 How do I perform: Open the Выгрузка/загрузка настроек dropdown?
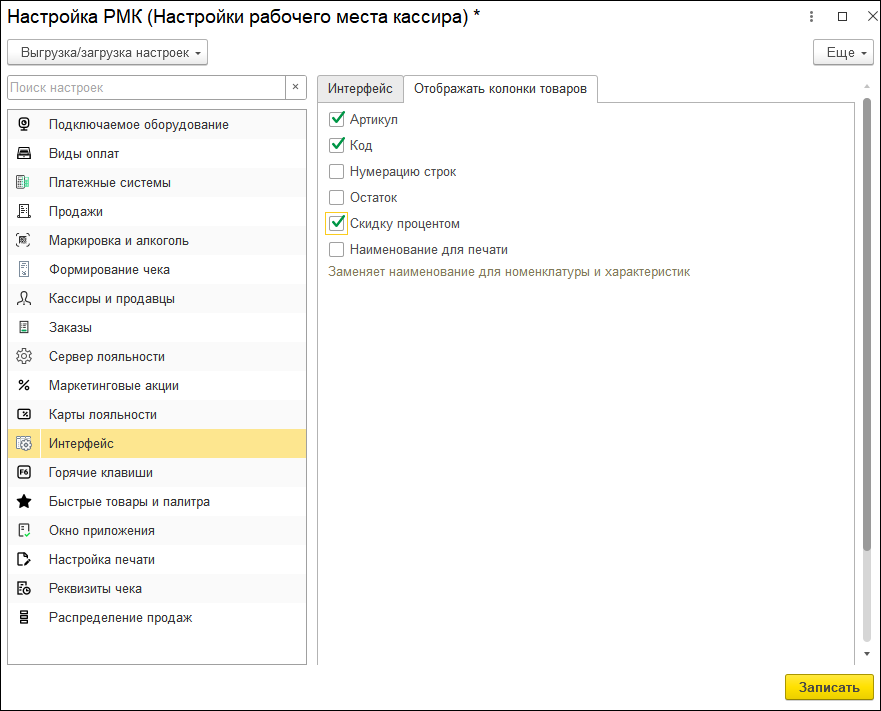pyautogui.click(x=107, y=52)
